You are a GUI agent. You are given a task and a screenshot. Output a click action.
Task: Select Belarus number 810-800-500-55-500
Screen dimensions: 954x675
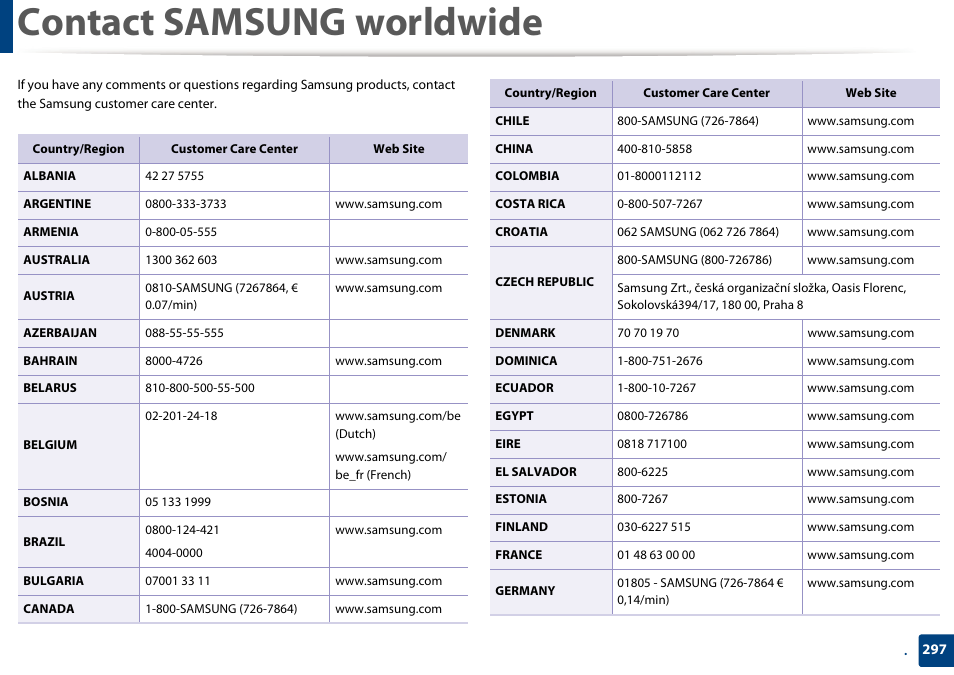coord(200,388)
